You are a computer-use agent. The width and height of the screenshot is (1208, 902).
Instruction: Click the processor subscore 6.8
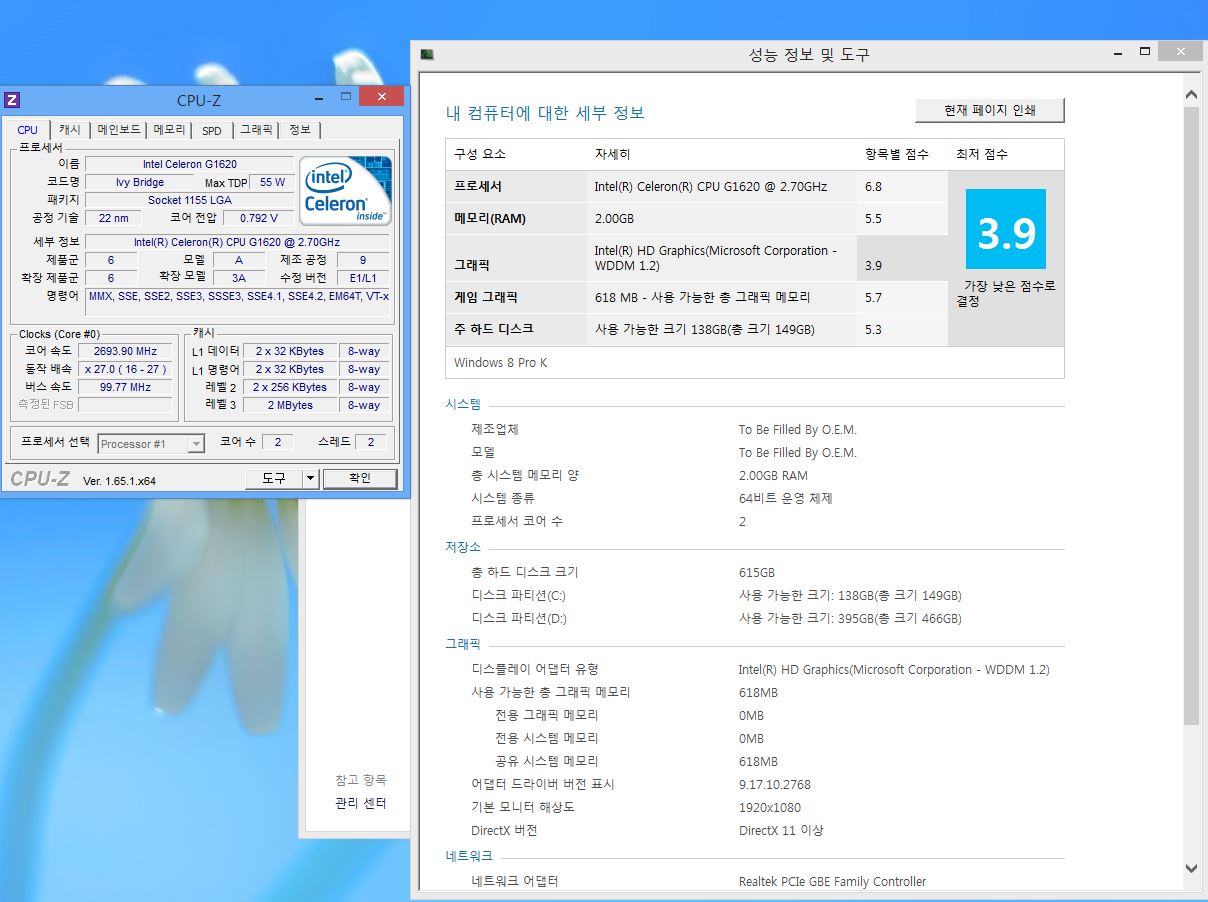873,186
